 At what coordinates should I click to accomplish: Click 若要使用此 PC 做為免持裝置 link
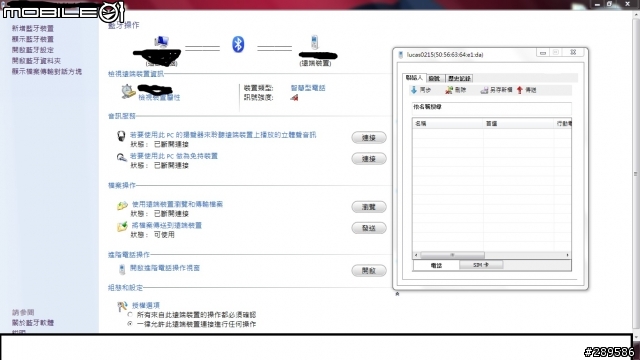174,156
